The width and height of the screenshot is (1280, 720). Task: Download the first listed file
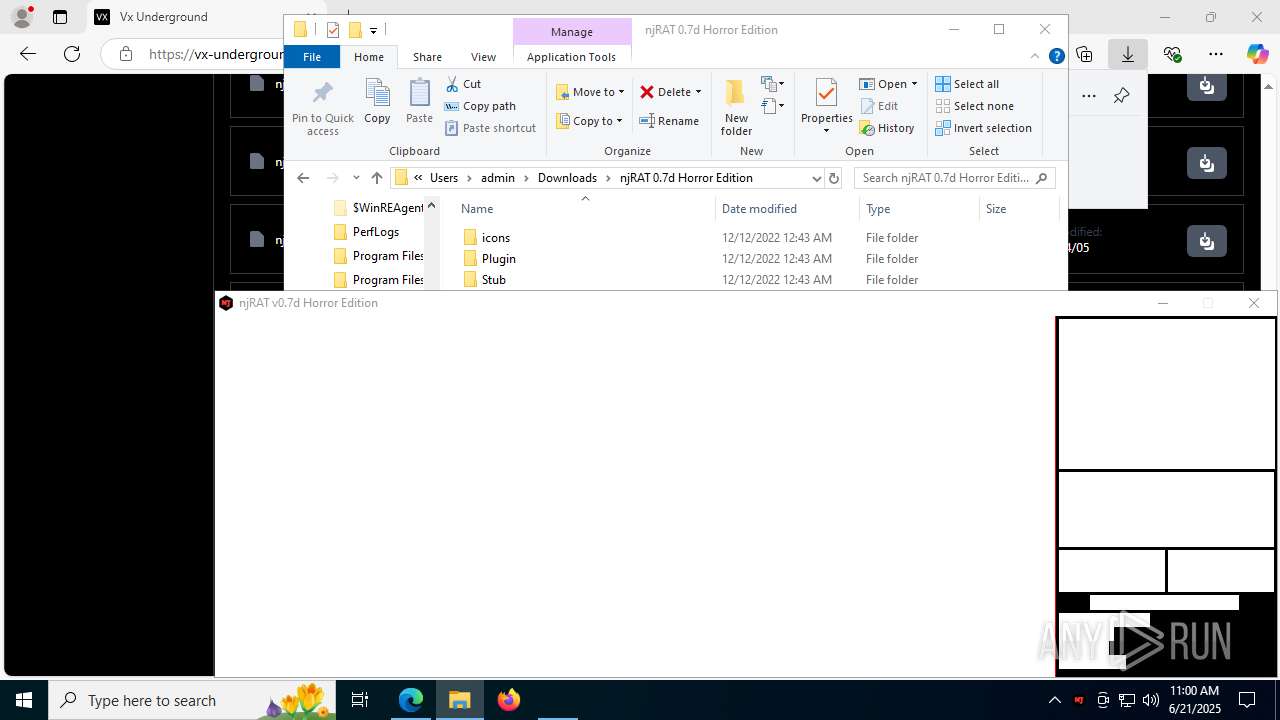(1207, 86)
